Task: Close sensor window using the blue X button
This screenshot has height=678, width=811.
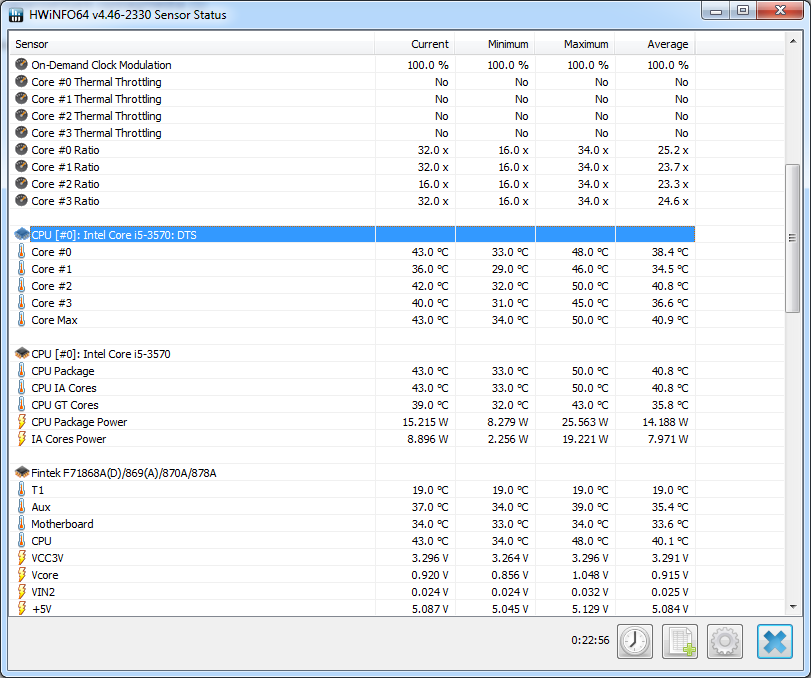Action: pyautogui.click(x=774, y=641)
